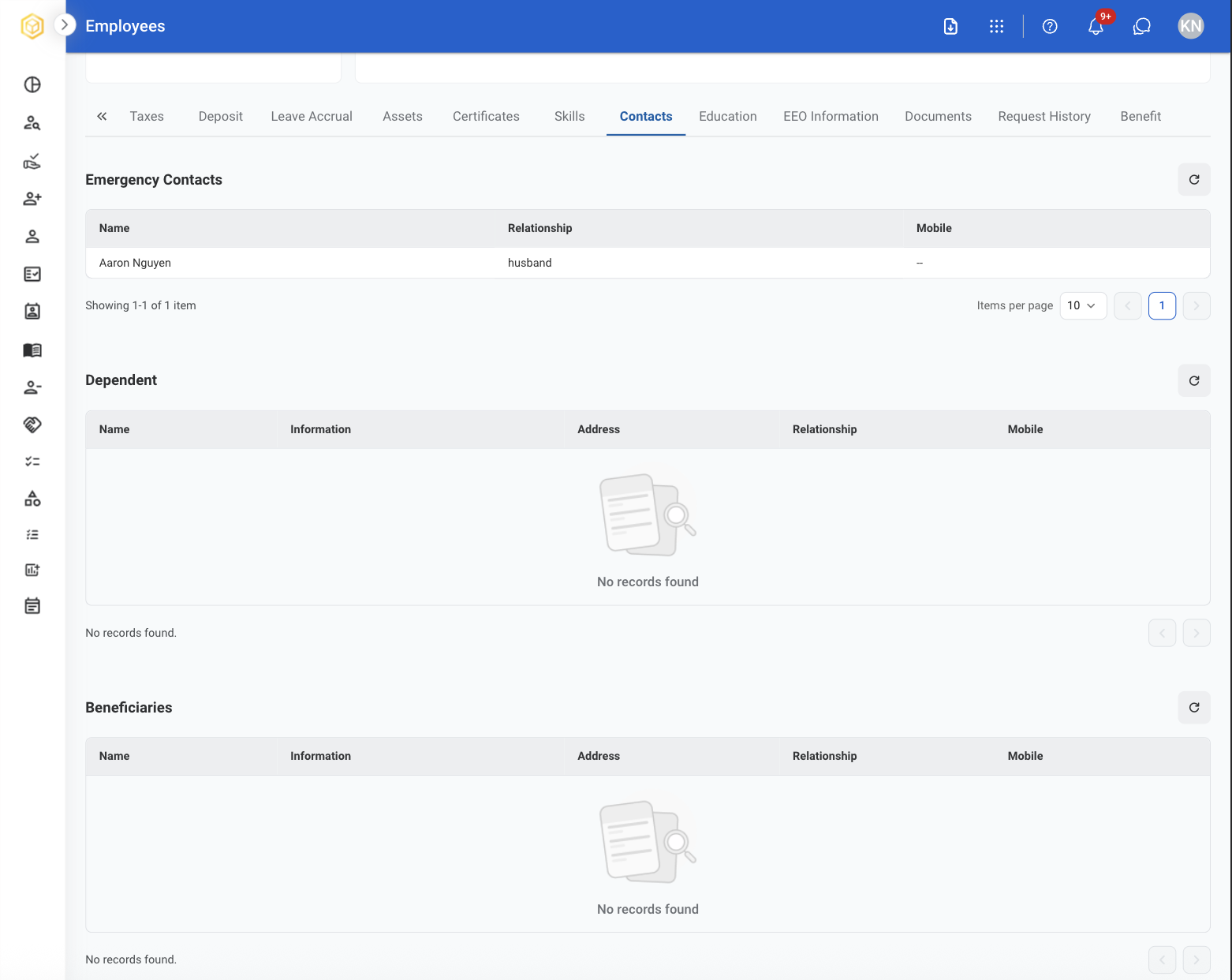This screenshot has height=980, width=1232.
Task: Click previous page arrow under Beneficiaries table
Action: pyautogui.click(x=1162, y=959)
